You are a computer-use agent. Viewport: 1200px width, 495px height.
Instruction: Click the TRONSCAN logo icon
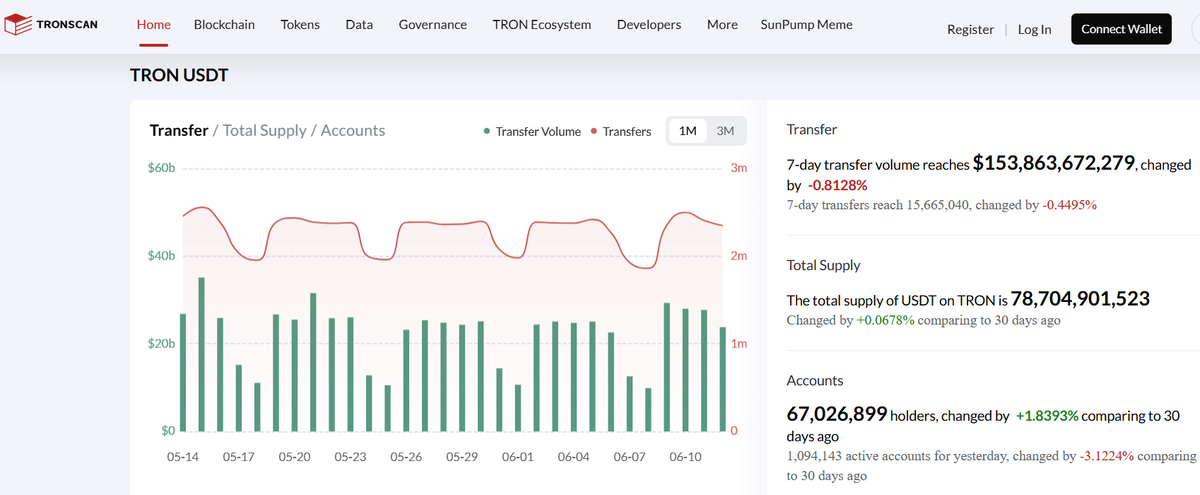[x=17, y=25]
